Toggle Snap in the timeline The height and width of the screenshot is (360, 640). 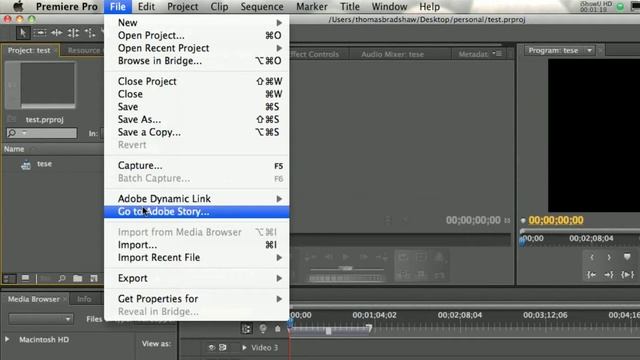[246, 329]
